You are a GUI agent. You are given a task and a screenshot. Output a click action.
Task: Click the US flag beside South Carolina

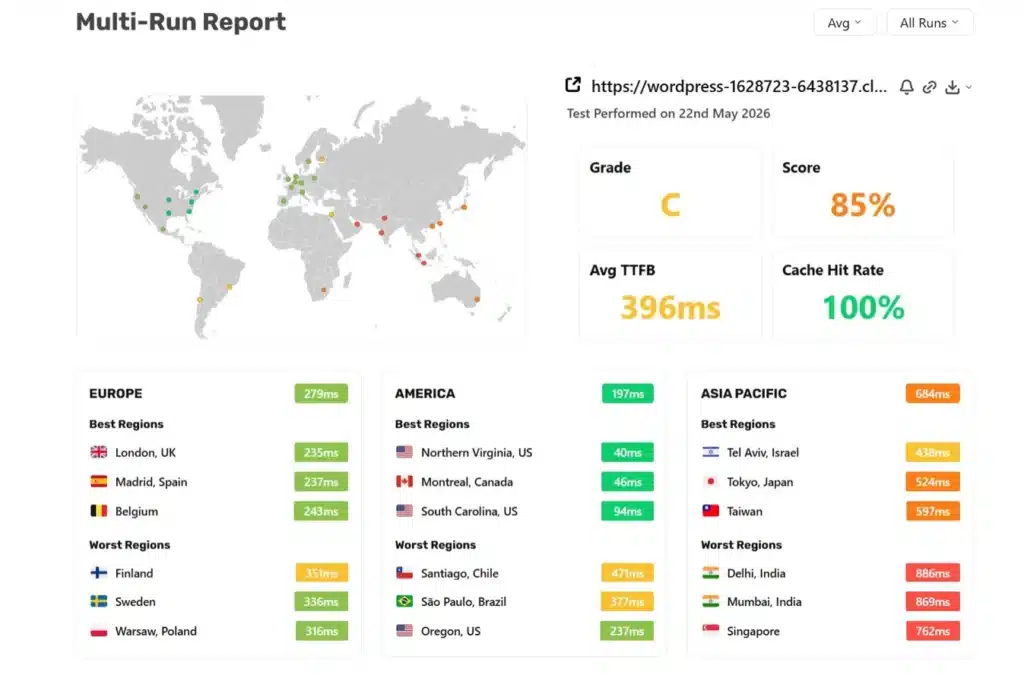404,511
